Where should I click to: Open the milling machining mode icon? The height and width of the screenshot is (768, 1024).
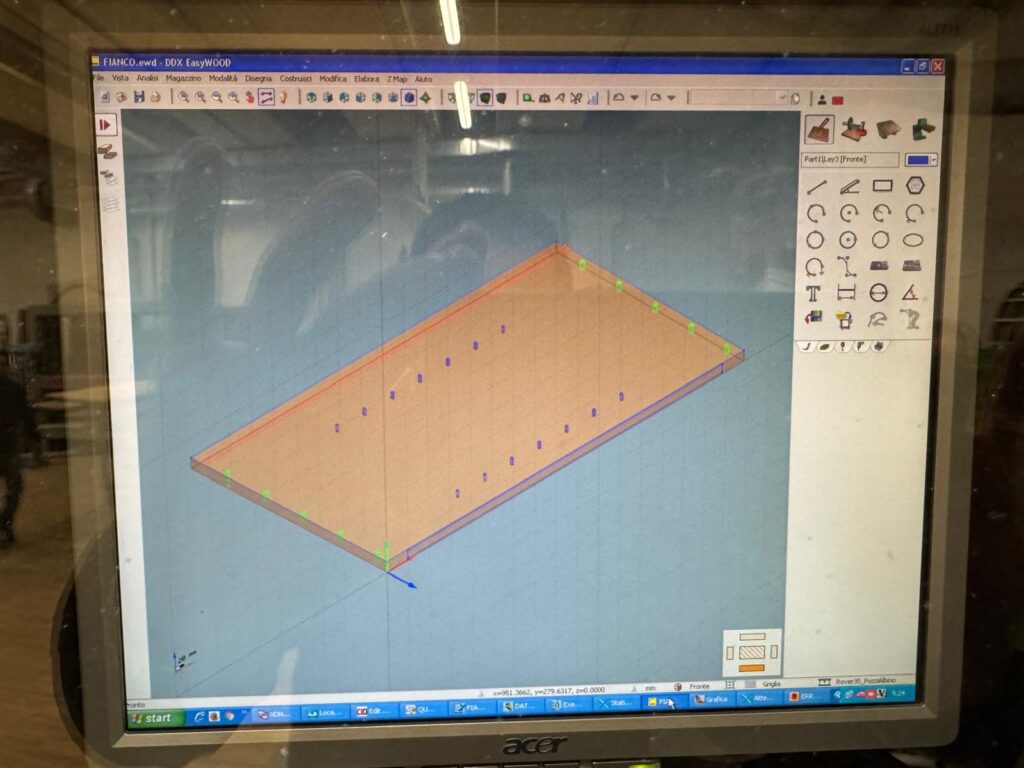(x=855, y=129)
